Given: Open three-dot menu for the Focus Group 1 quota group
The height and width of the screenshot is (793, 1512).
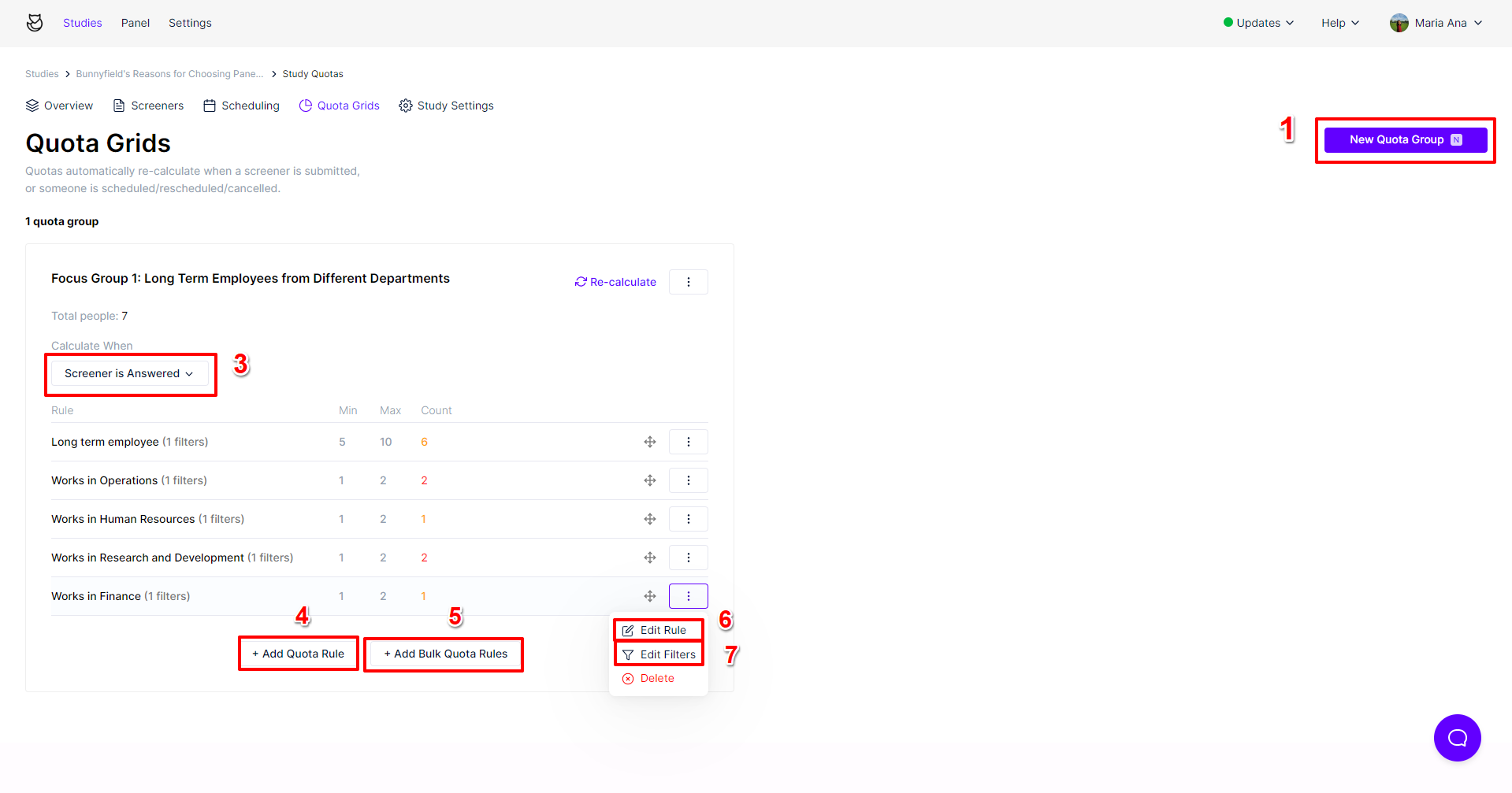Looking at the screenshot, I should tap(688, 282).
